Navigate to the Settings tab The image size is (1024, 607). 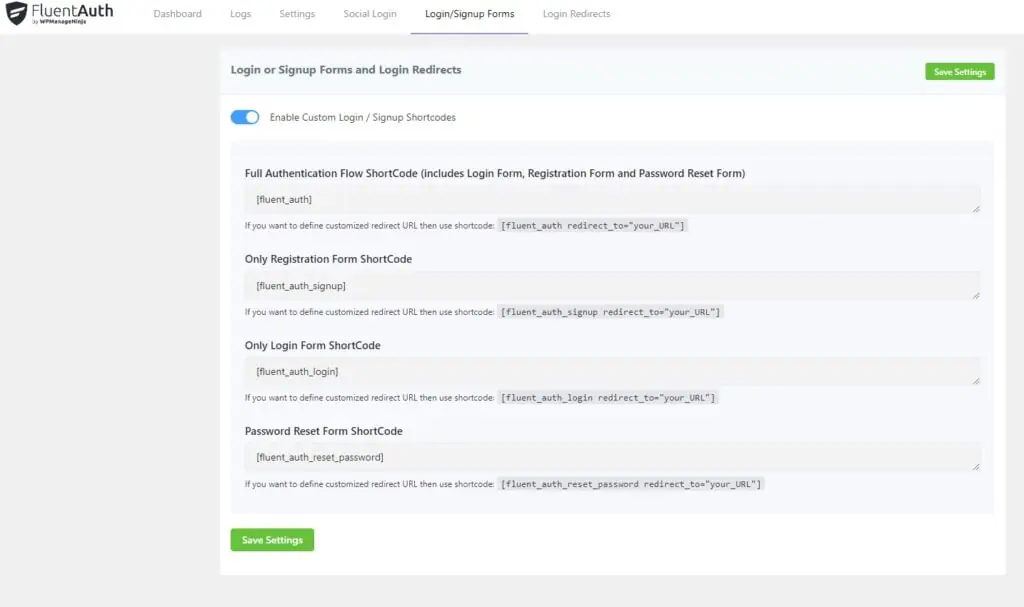pos(297,14)
